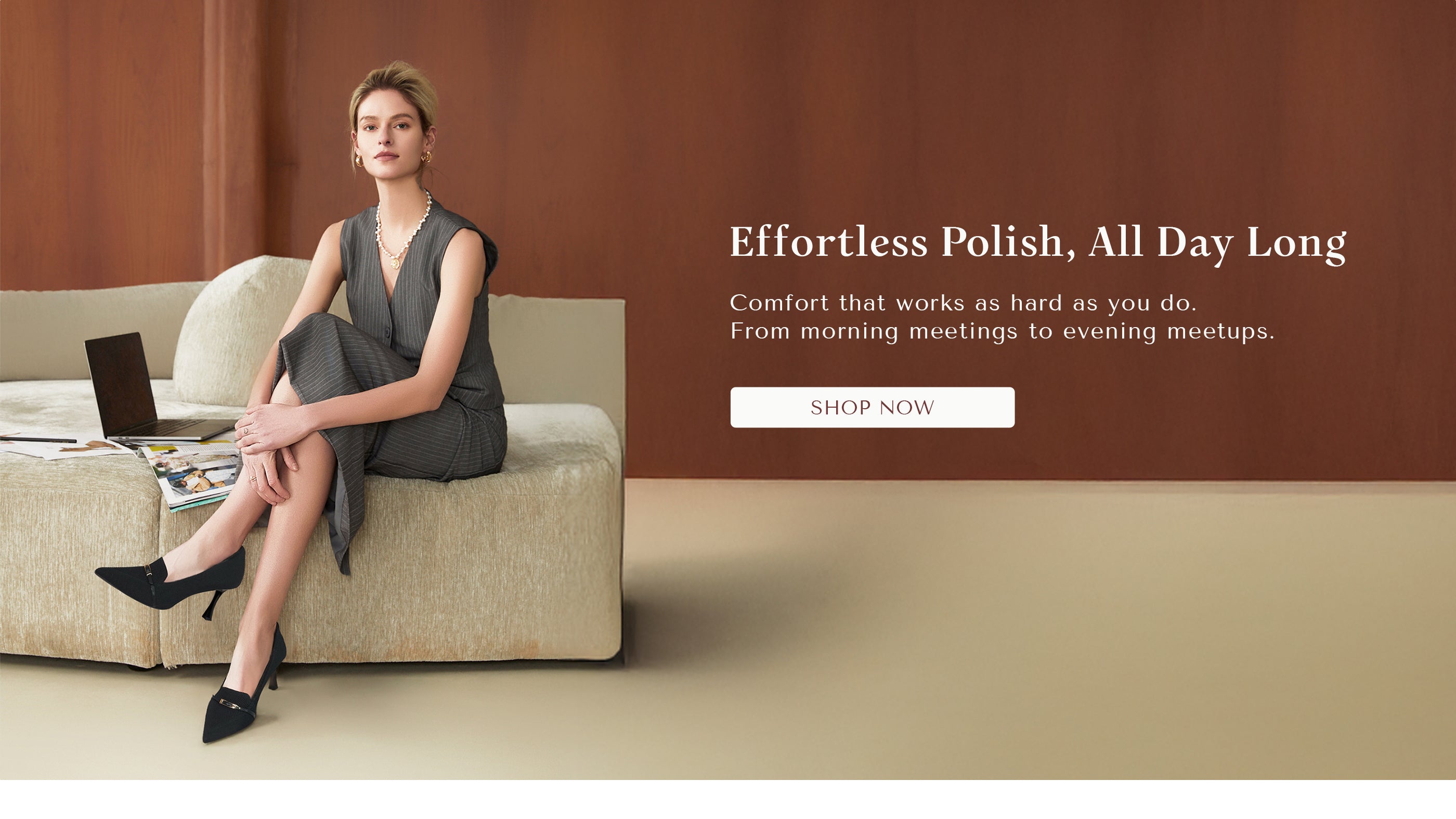Click the white strip below the banner
This screenshot has height=819, width=1456.
[728, 799]
